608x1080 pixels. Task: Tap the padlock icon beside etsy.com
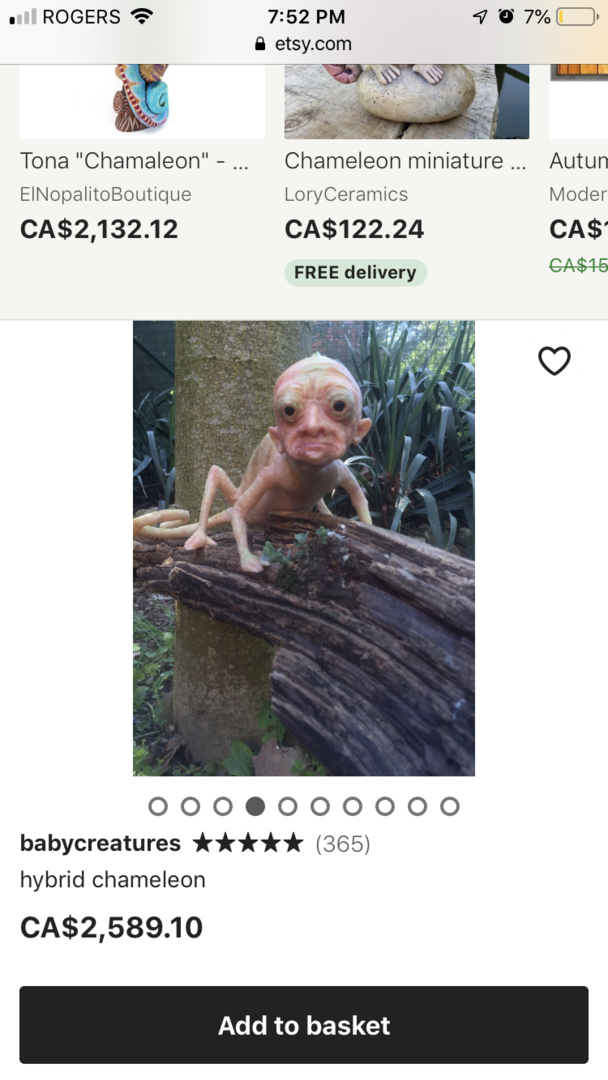coord(260,44)
